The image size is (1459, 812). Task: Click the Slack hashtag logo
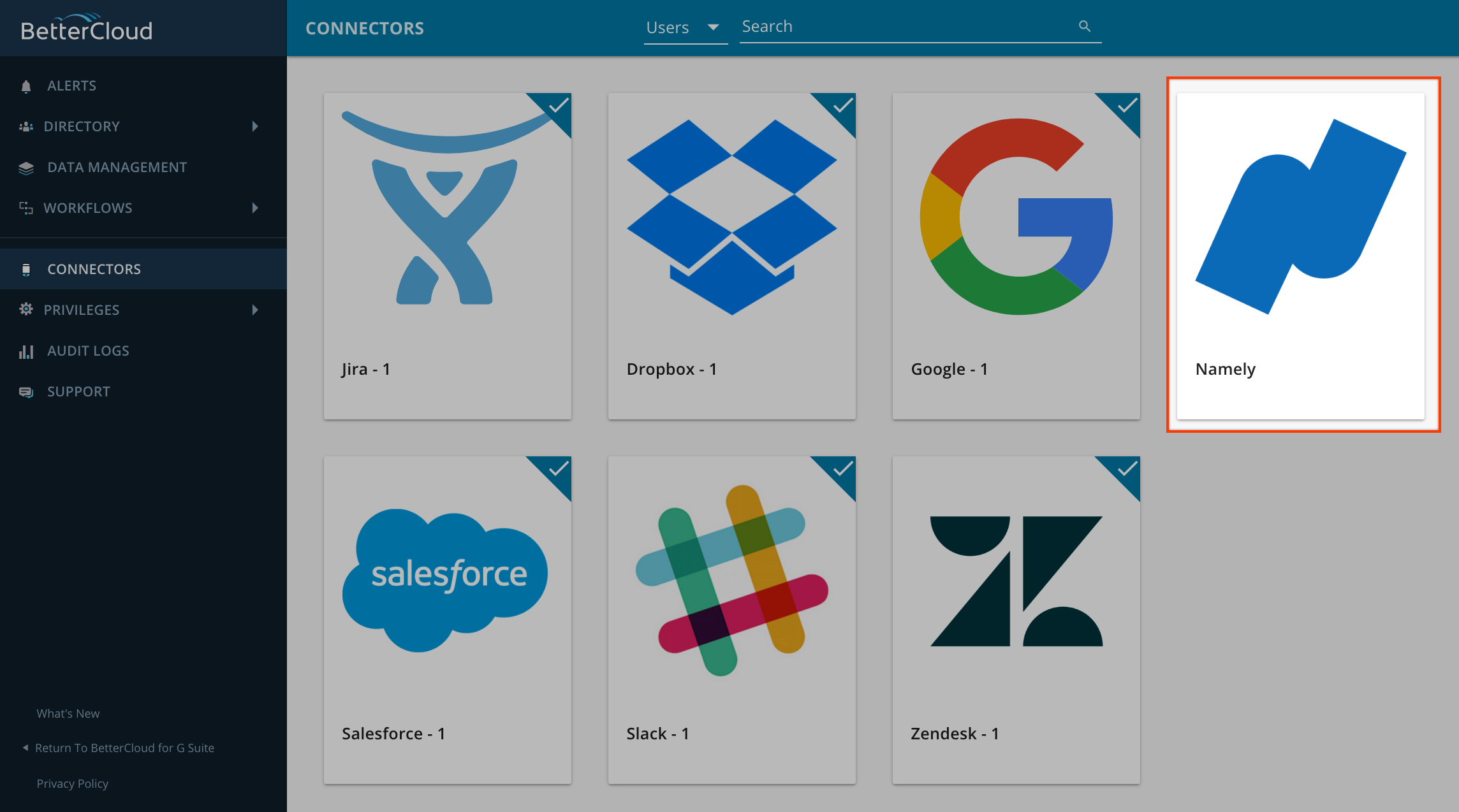click(732, 580)
